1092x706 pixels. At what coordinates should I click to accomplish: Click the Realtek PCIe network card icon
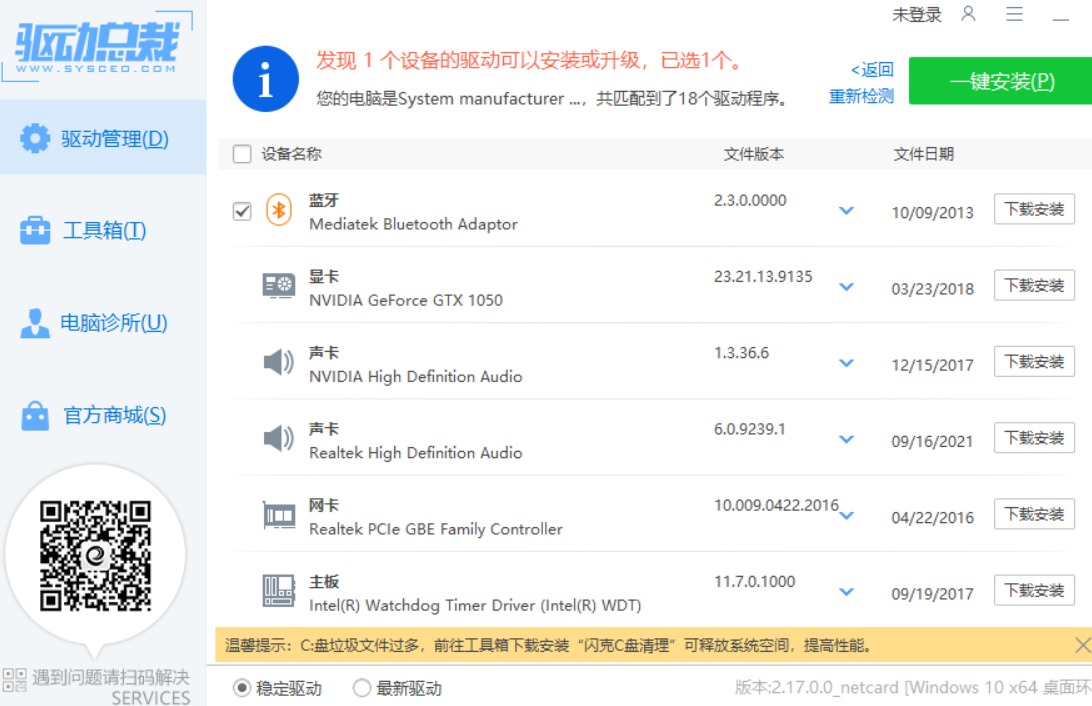point(279,515)
